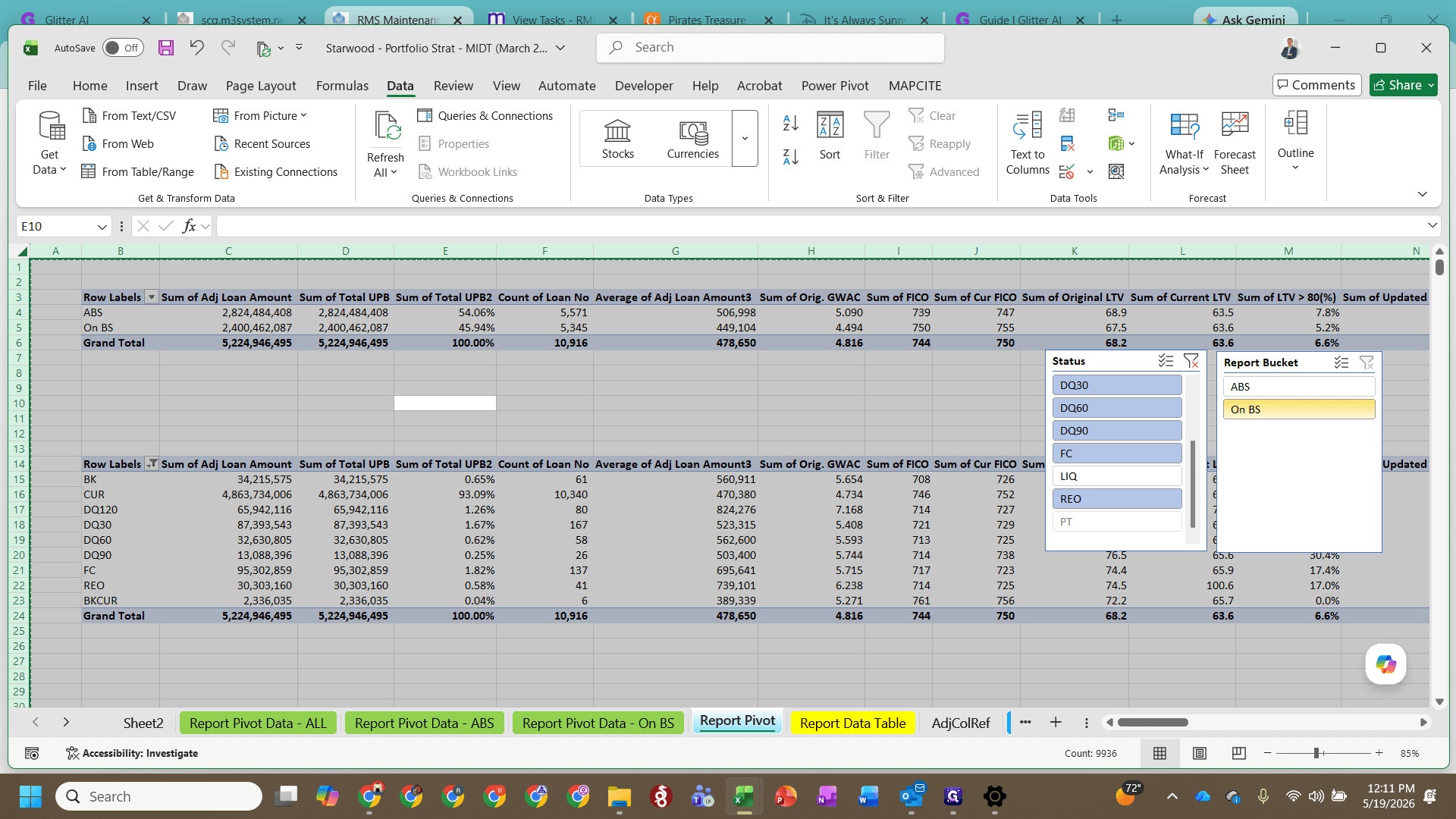
Task: Toggle DQ30 in the Status slicer
Action: [1116, 385]
